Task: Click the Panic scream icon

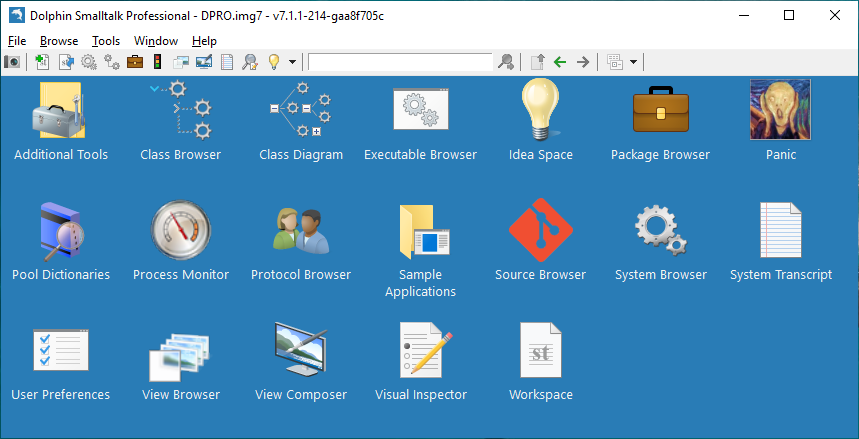Action: [781, 110]
